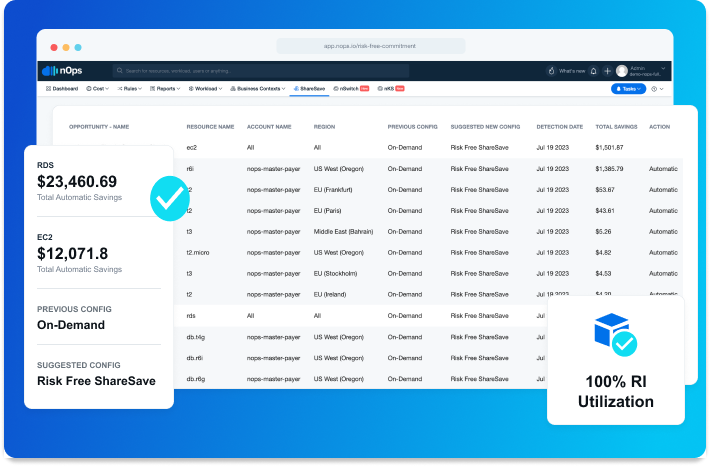This screenshot has width=710, height=466.
Task: Click the Admin user avatar
Action: tap(622, 71)
